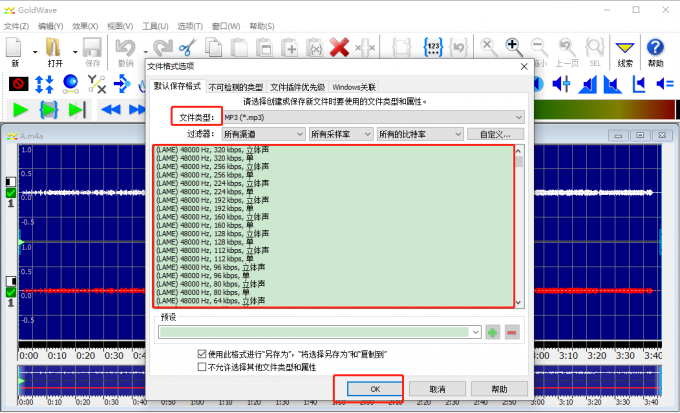Expand the arrow next to 打开 button

[x=75, y=52]
